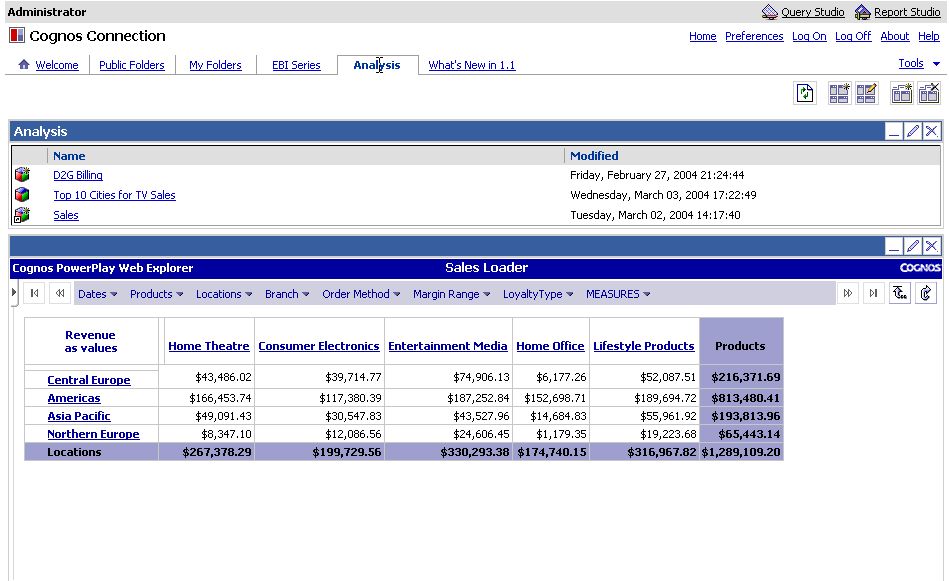Open Query Studio icon in header

[x=769, y=12]
